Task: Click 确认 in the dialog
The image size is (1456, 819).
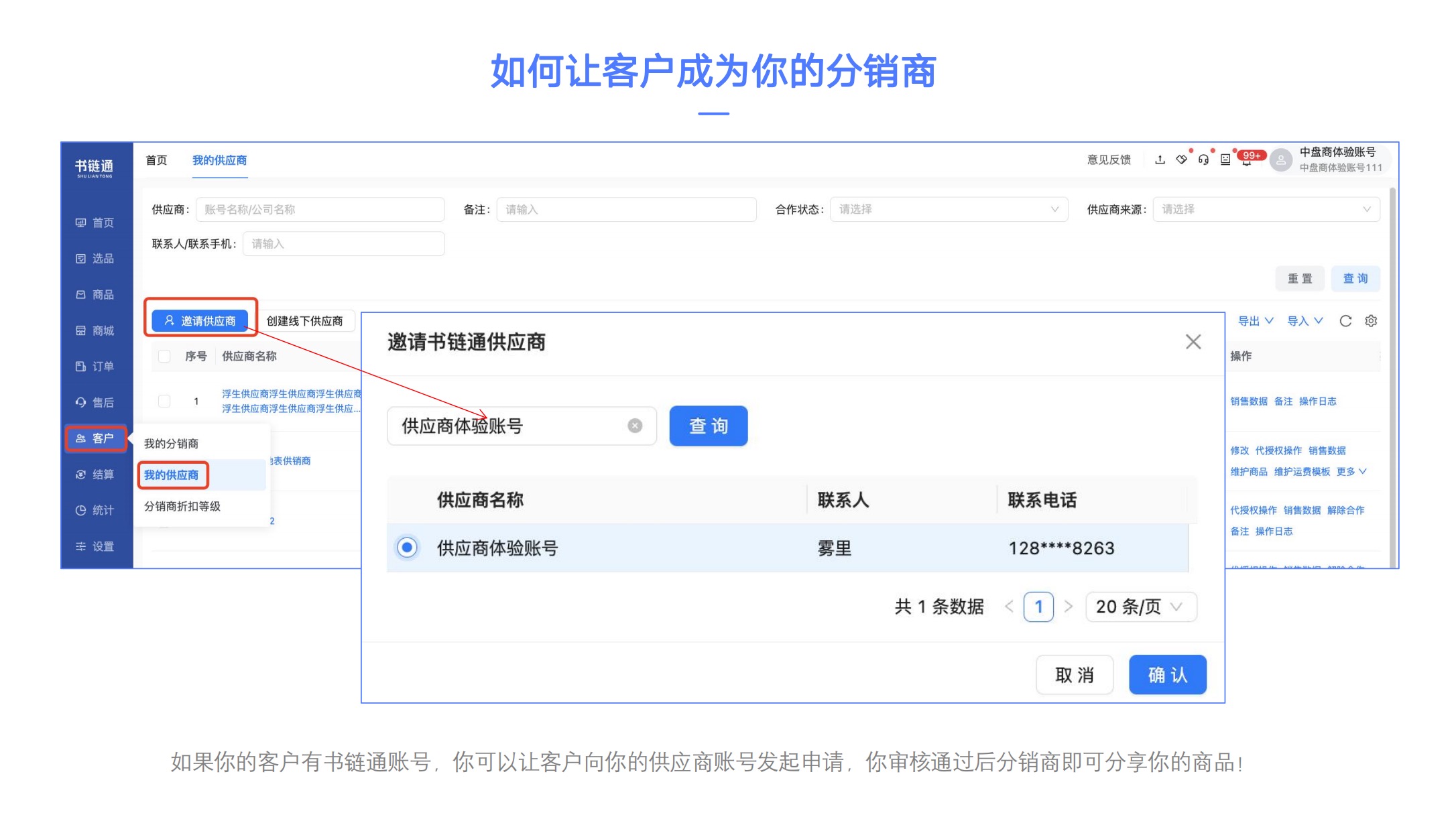Action: [x=1168, y=675]
